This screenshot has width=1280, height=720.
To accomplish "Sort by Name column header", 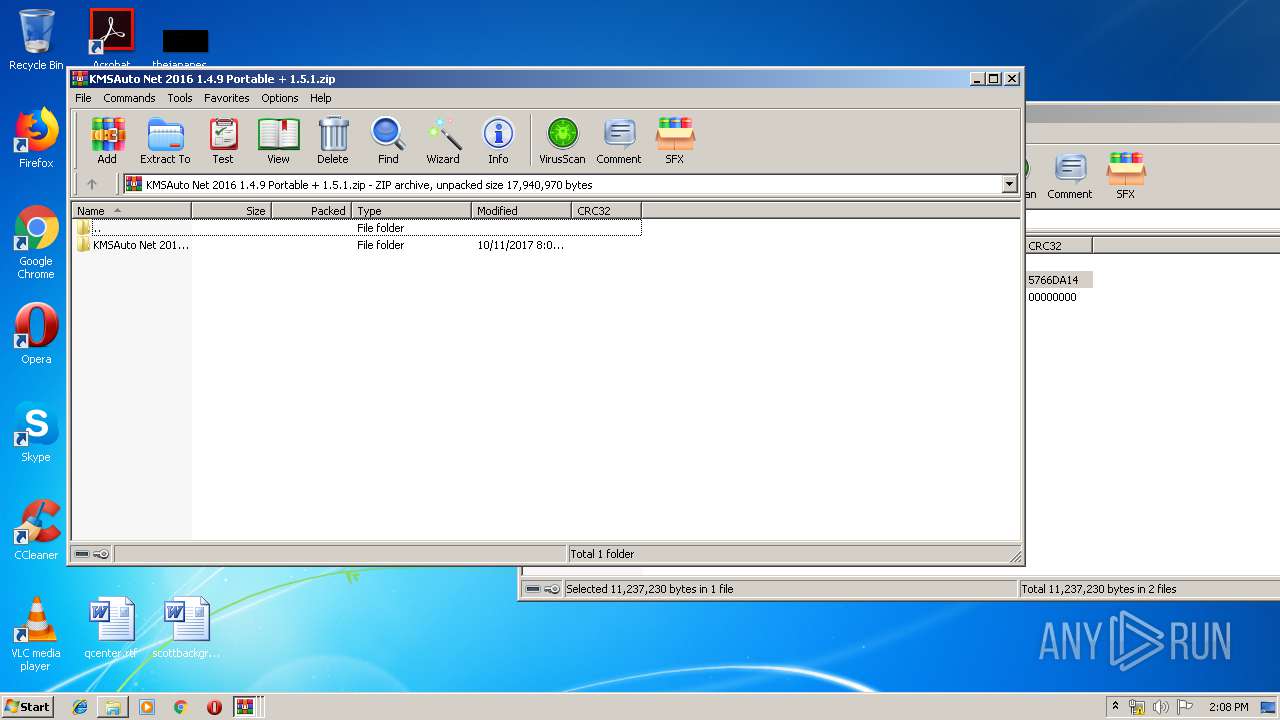I will (x=131, y=210).
